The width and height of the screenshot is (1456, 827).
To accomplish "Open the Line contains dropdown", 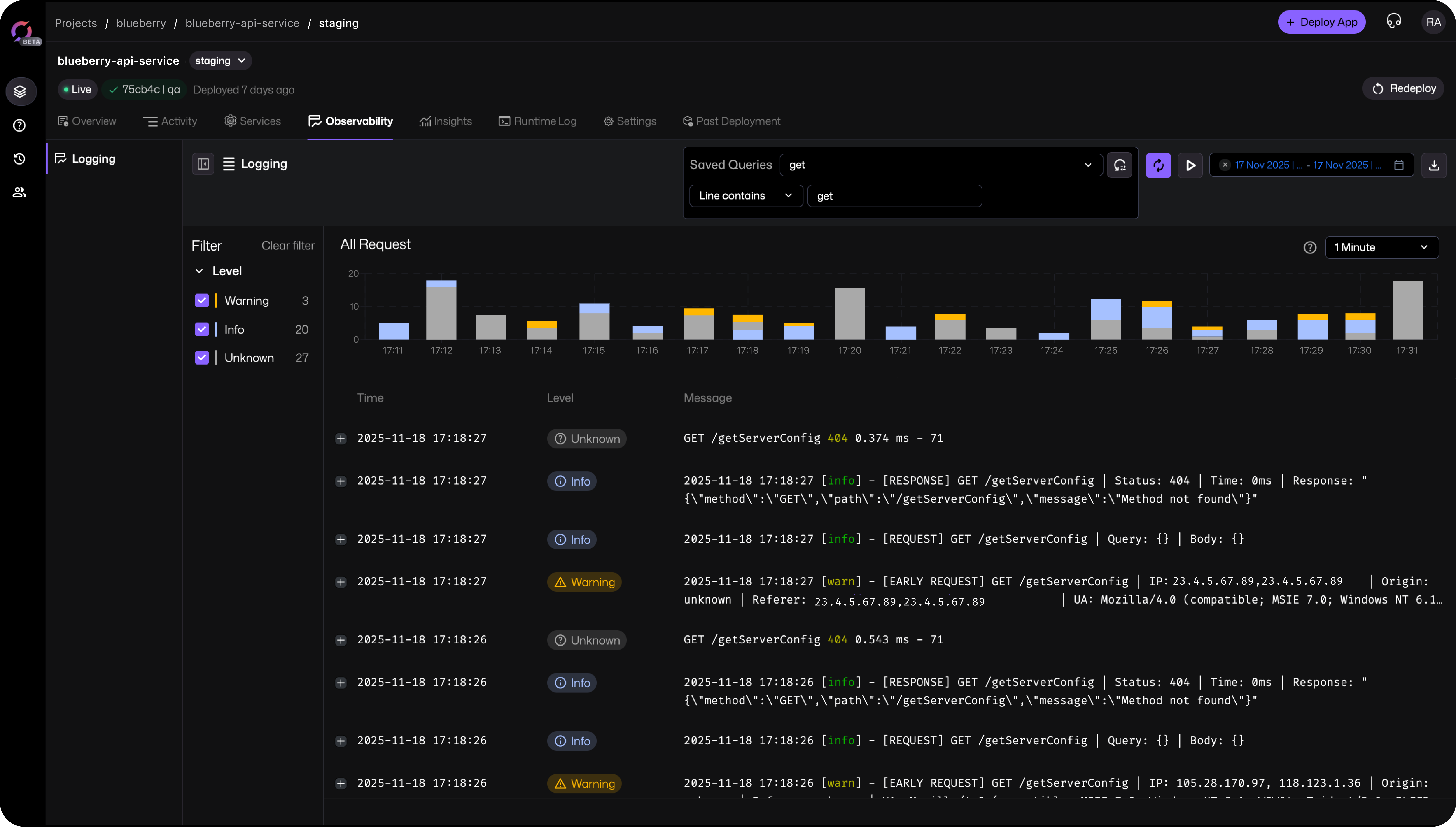I will click(x=745, y=196).
